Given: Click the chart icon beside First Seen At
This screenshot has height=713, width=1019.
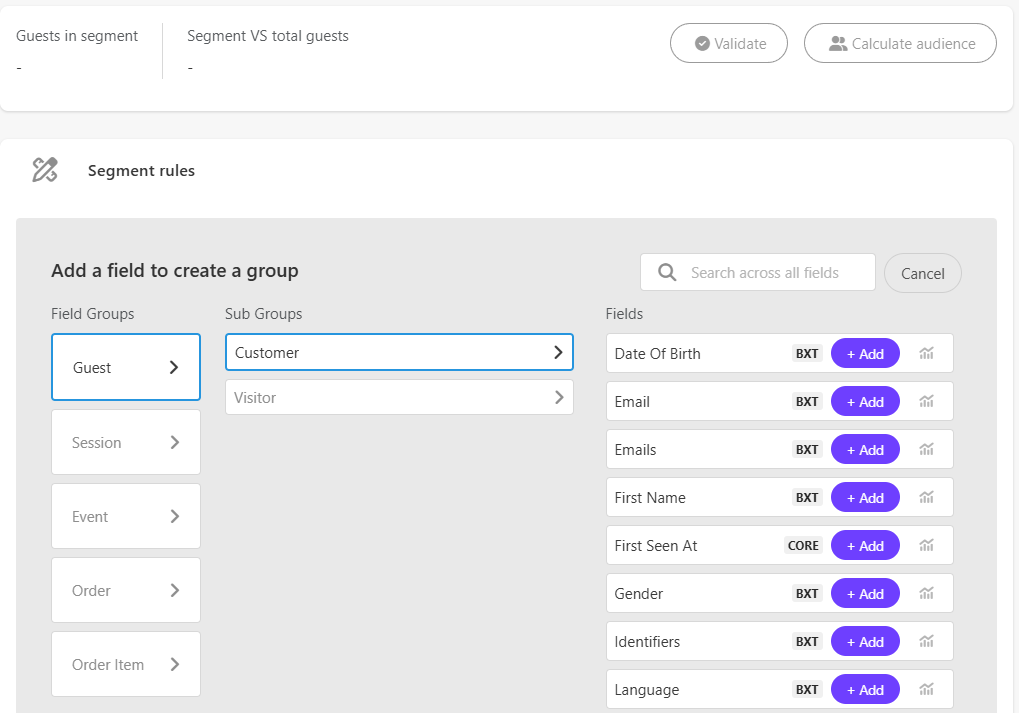Looking at the screenshot, I should click(926, 545).
